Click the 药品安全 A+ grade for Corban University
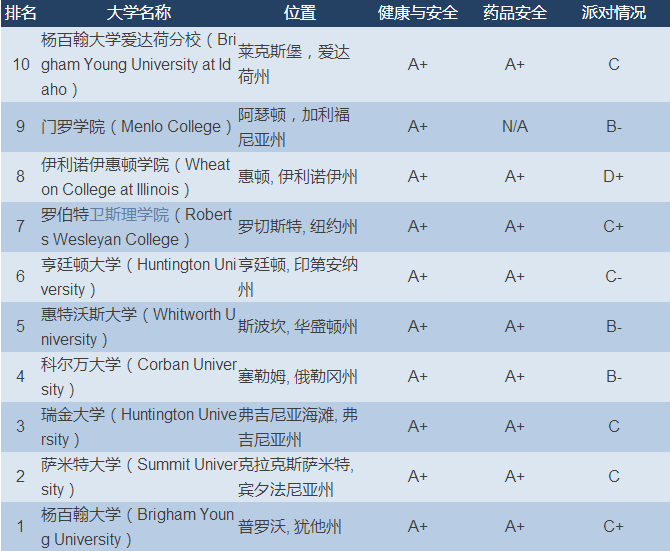Viewport: 670px width, 551px height. click(515, 377)
